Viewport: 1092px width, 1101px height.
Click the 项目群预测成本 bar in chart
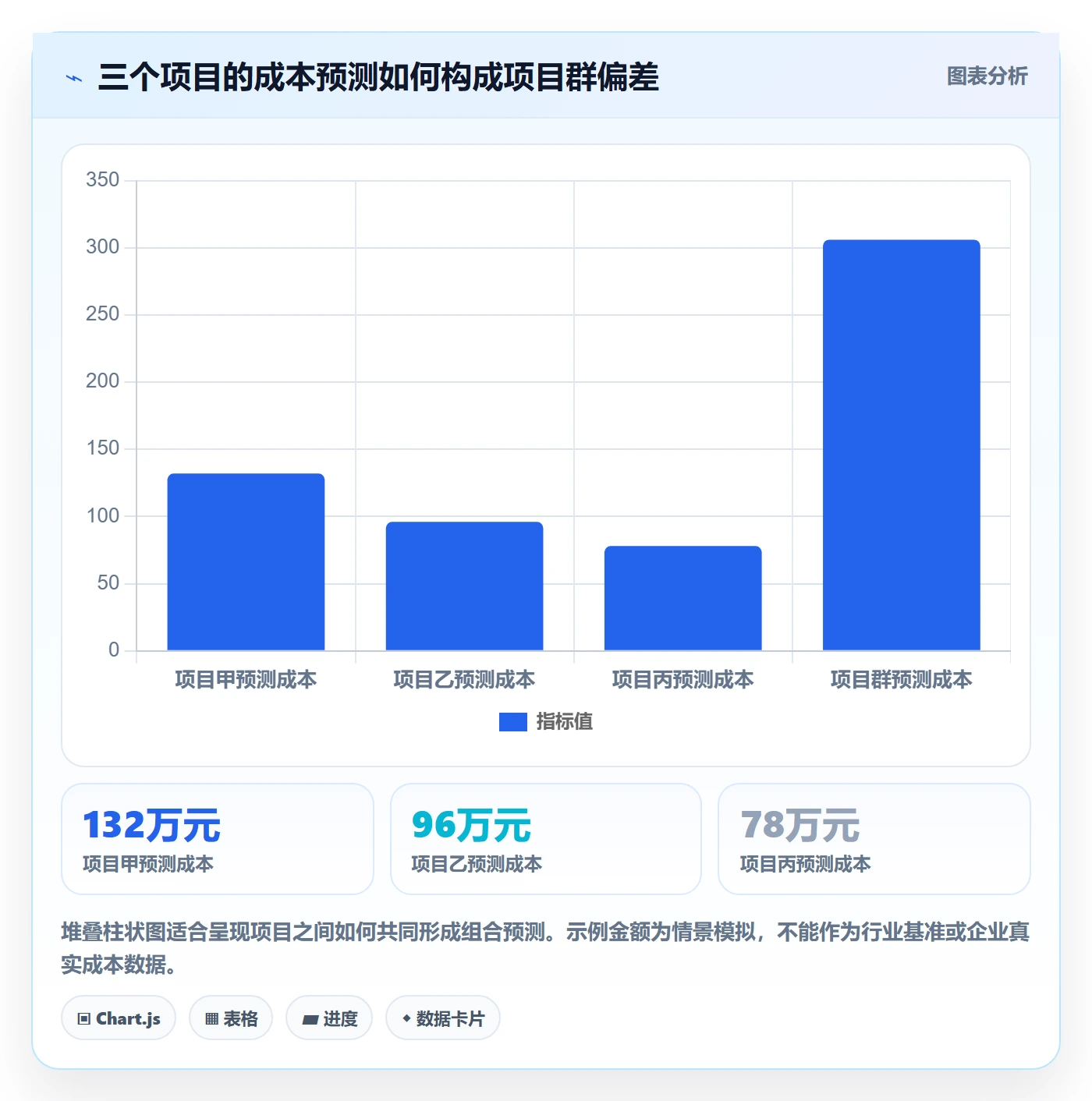[x=901, y=444]
